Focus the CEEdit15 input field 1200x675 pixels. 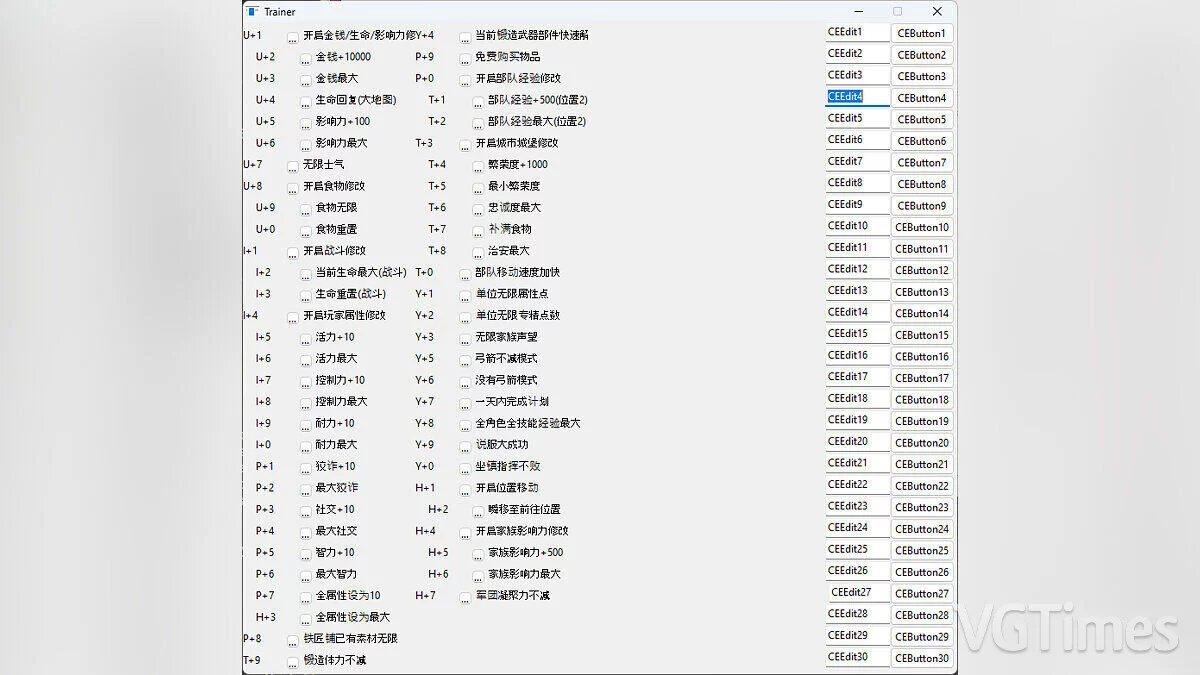tap(857, 334)
